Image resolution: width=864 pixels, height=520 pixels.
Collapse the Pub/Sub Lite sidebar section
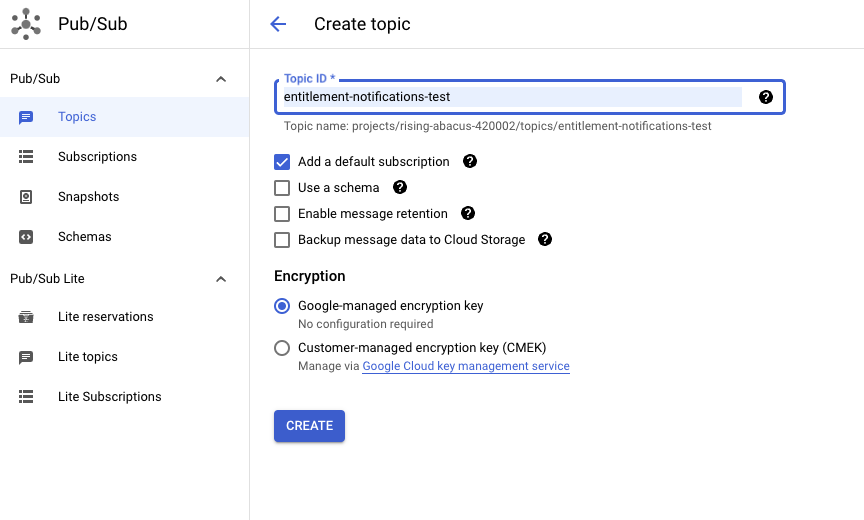(221, 279)
